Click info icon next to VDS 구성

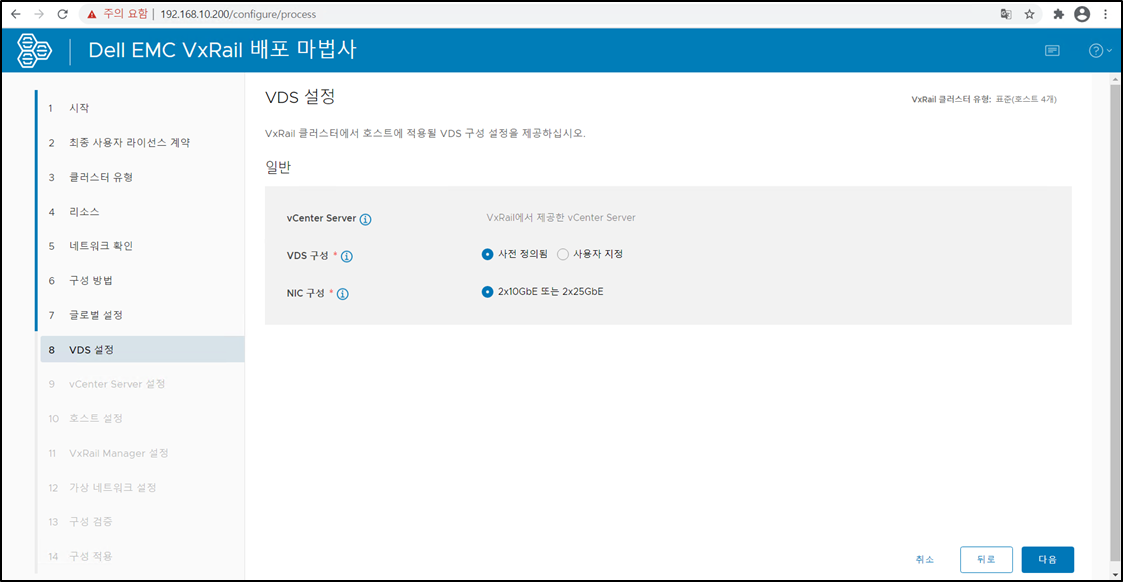pyautogui.click(x=347, y=256)
